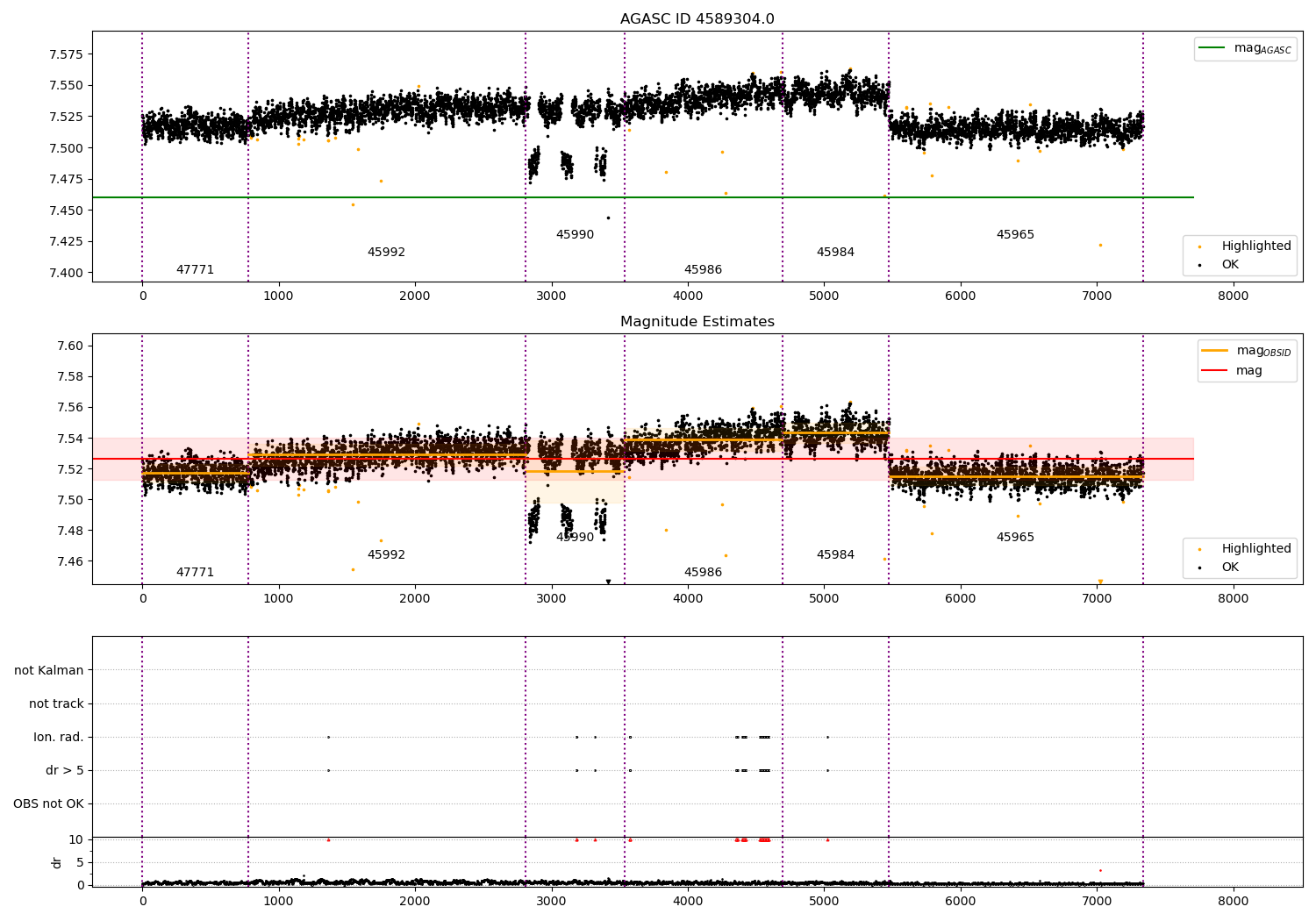The image size is (1316, 921).
Task: Click 'Highlighted' legend entry in Magnitude Estimates plot
Action: [1245, 549]
